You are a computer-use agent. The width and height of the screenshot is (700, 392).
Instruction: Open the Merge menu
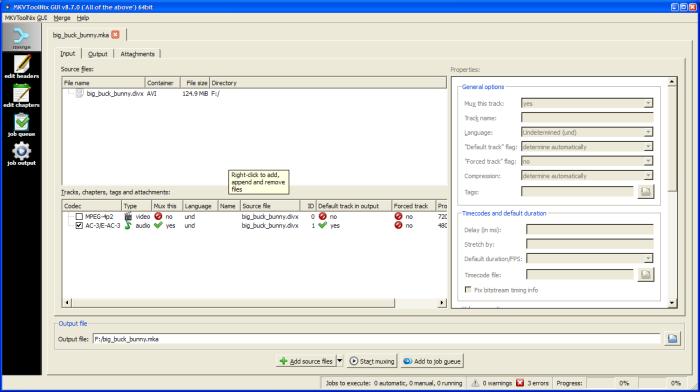tap(62, 18)
